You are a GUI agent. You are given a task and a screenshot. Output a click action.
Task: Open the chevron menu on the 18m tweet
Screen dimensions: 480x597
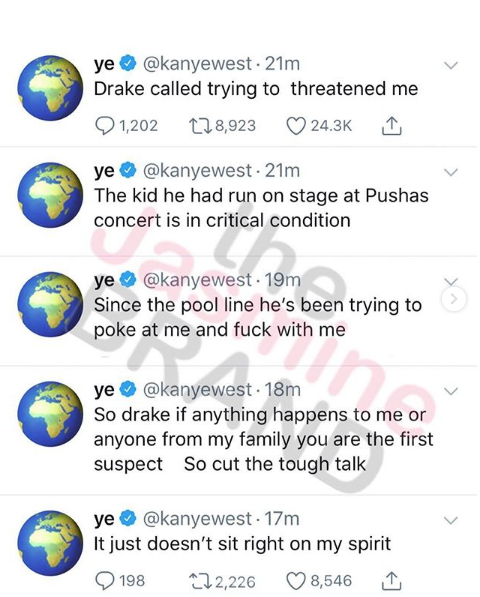tap(451, 391)
